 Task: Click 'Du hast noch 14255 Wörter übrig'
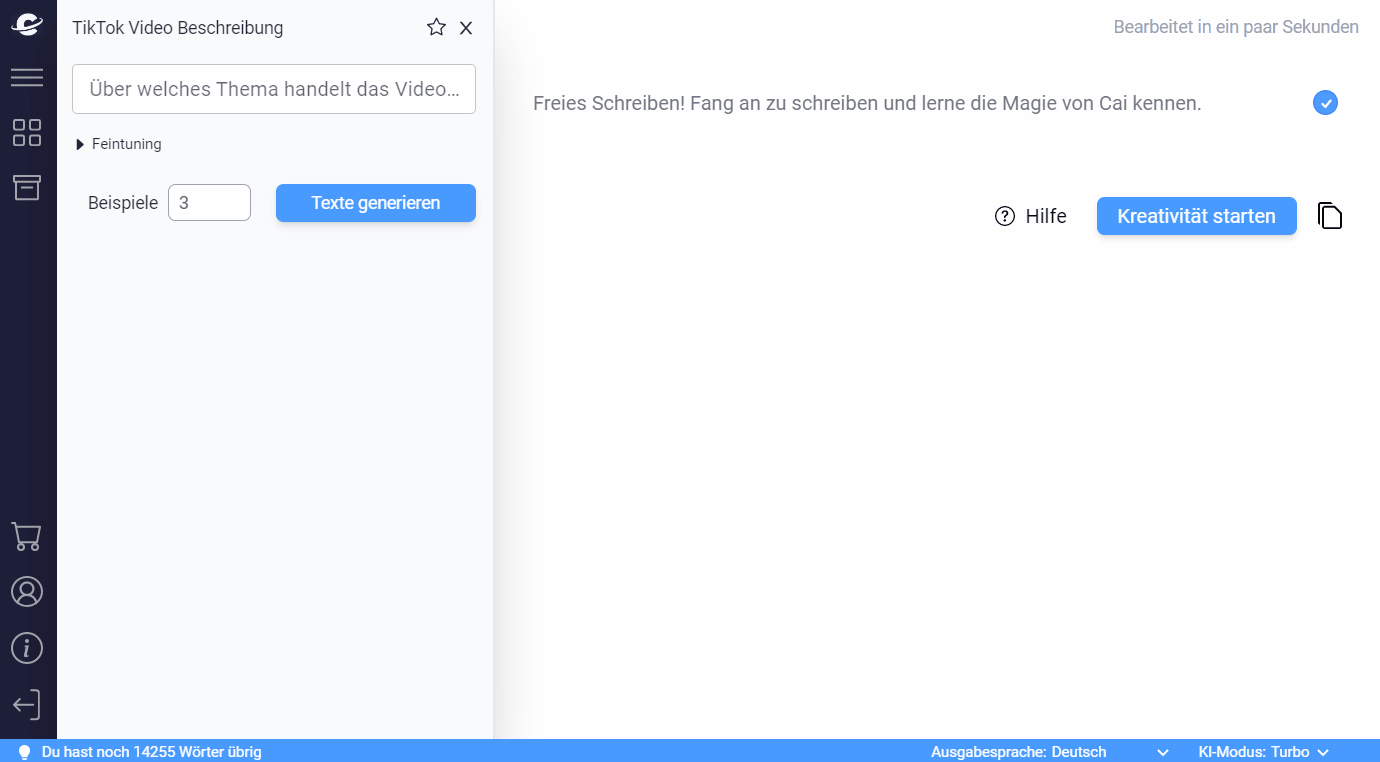coord(152,752)
